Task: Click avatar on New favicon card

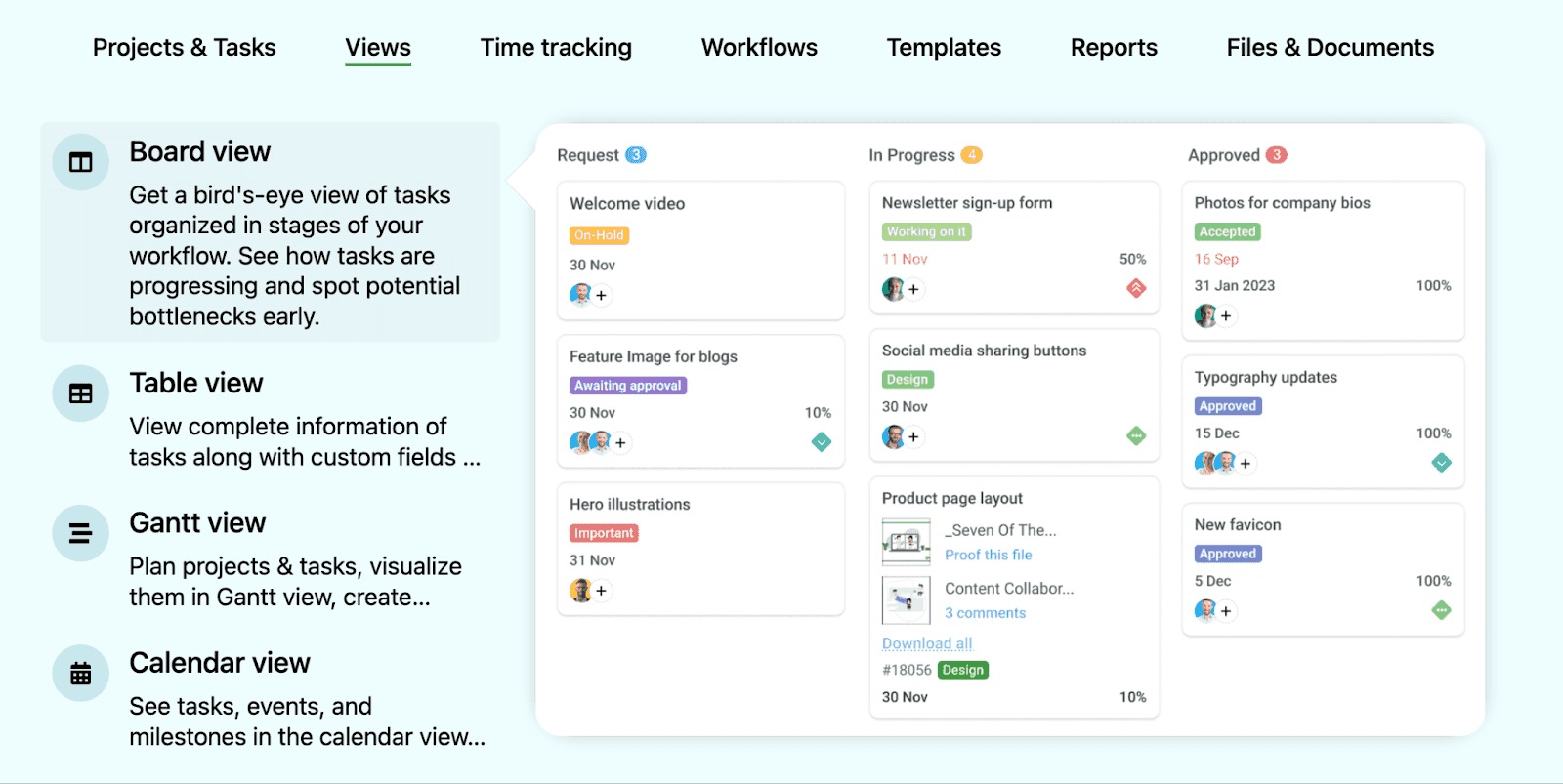Action: point(1205,610)
